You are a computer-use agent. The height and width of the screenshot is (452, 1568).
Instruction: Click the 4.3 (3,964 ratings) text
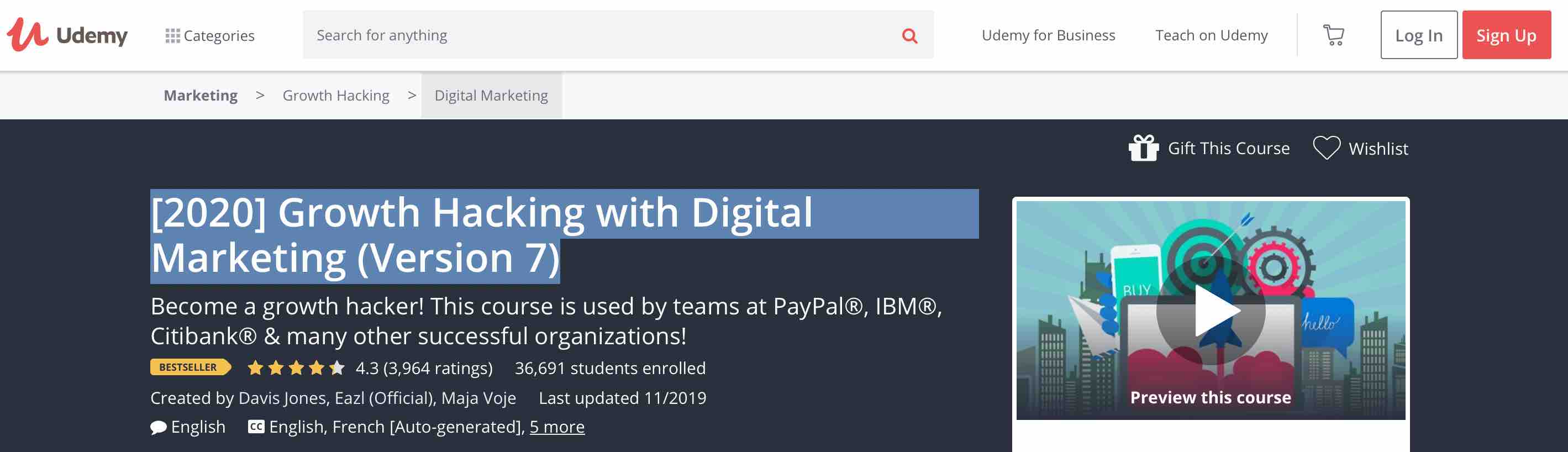[424, 368]
